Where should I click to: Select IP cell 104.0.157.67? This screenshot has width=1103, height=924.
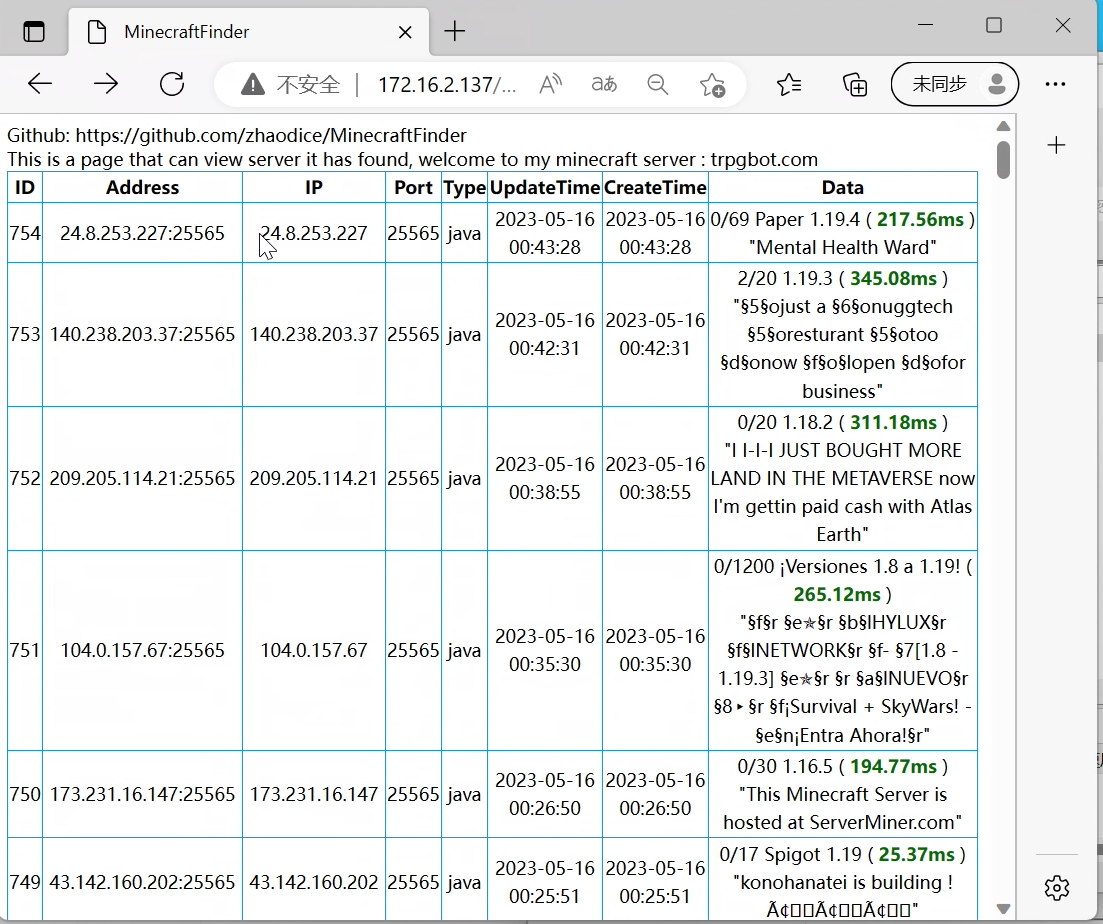coord(314,650)
